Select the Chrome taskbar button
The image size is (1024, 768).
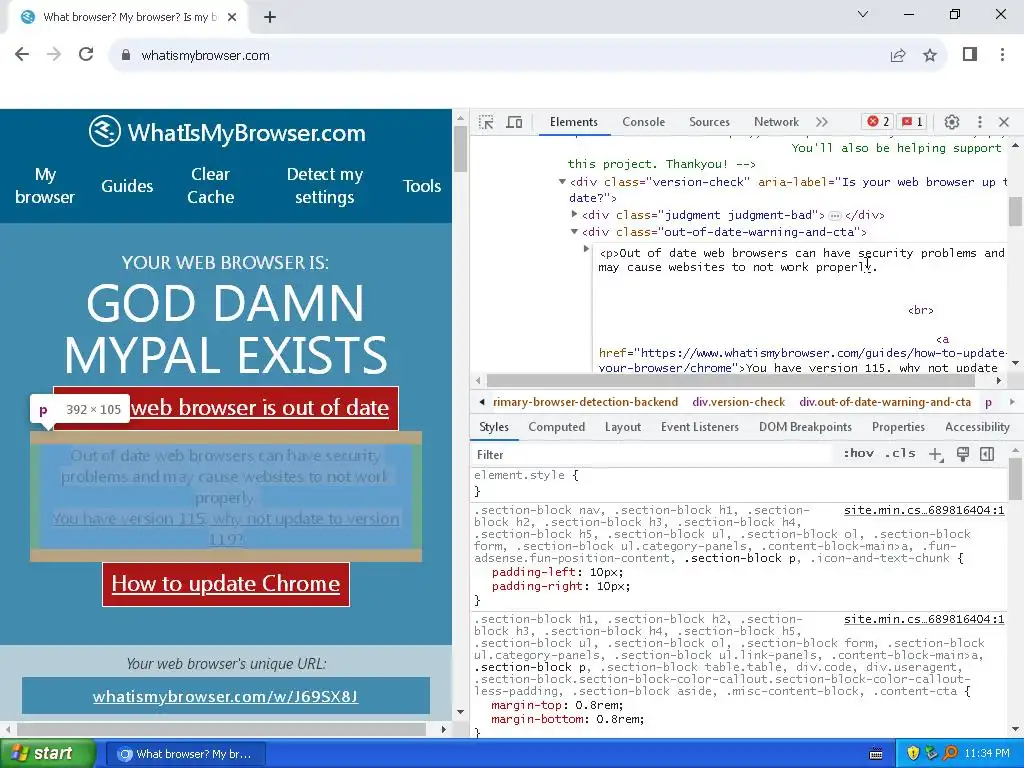[185, 754]
